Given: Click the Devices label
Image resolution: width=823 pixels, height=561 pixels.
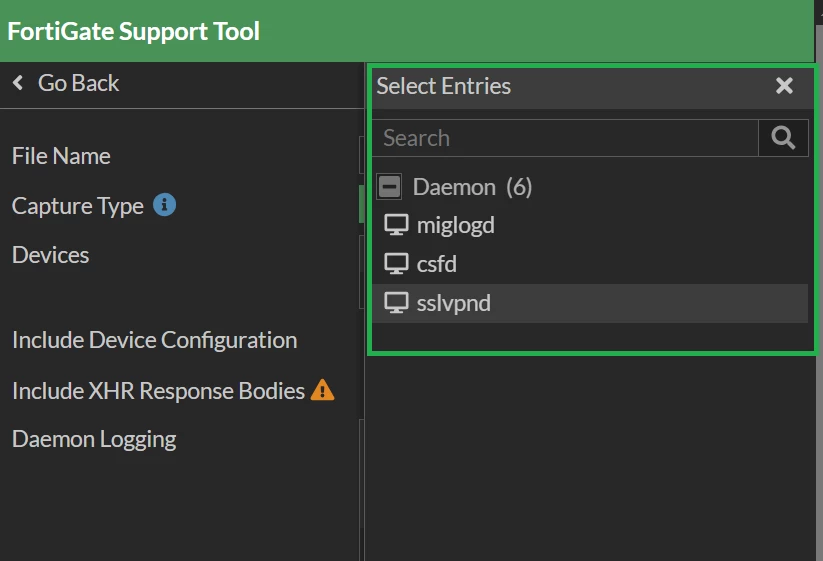Looking at the screenshot, I should [x=50, y=255].
